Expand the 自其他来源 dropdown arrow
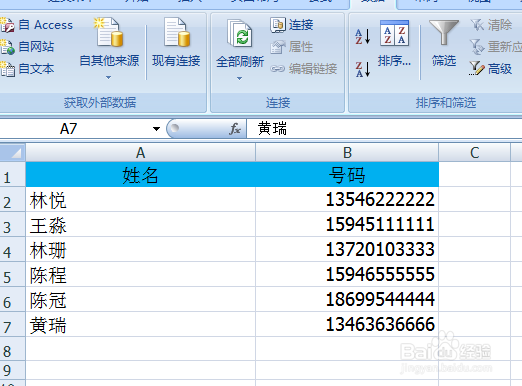 tap(108, 77)
